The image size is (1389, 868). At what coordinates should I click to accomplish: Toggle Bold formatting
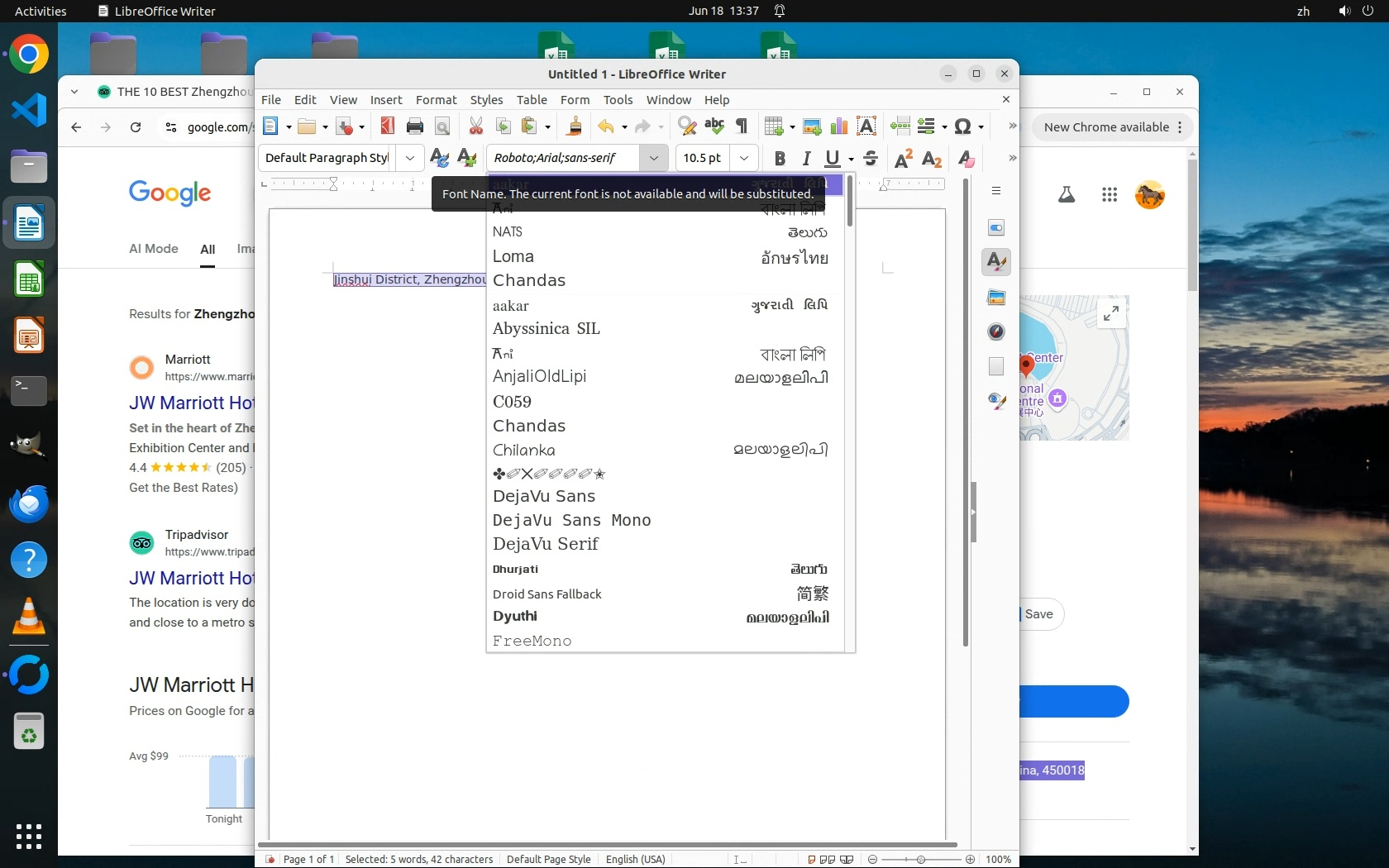tap(779, 158)
